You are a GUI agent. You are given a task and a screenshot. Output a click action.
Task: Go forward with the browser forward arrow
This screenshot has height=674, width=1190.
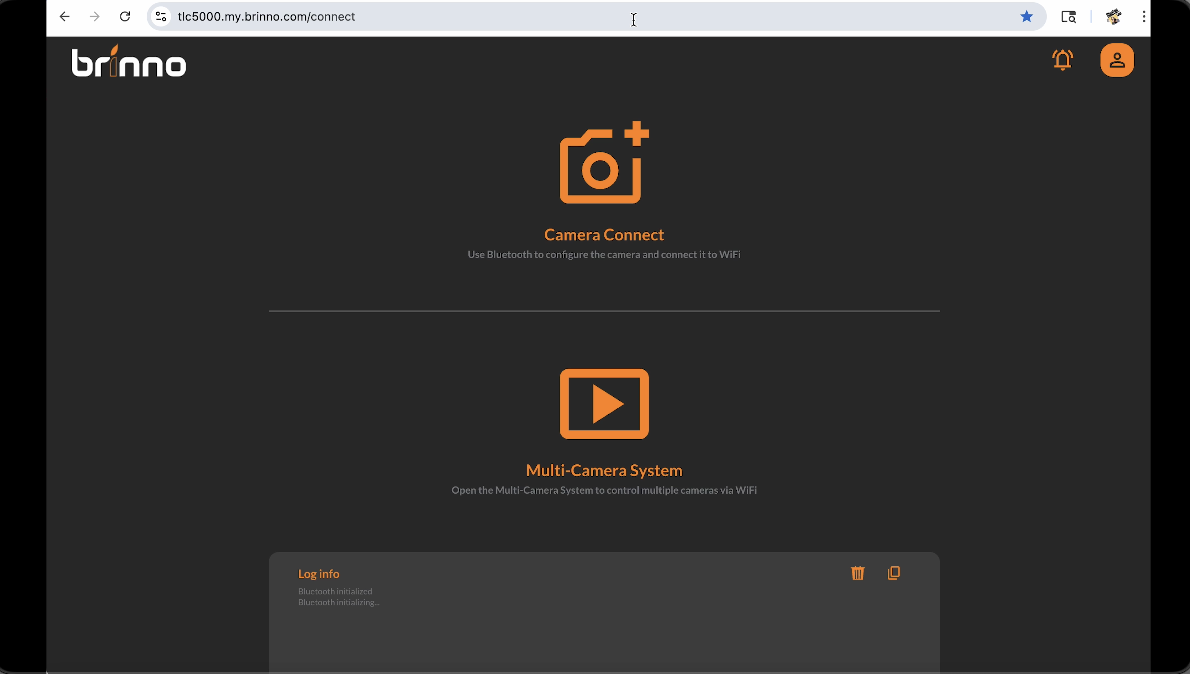(95, 17)
